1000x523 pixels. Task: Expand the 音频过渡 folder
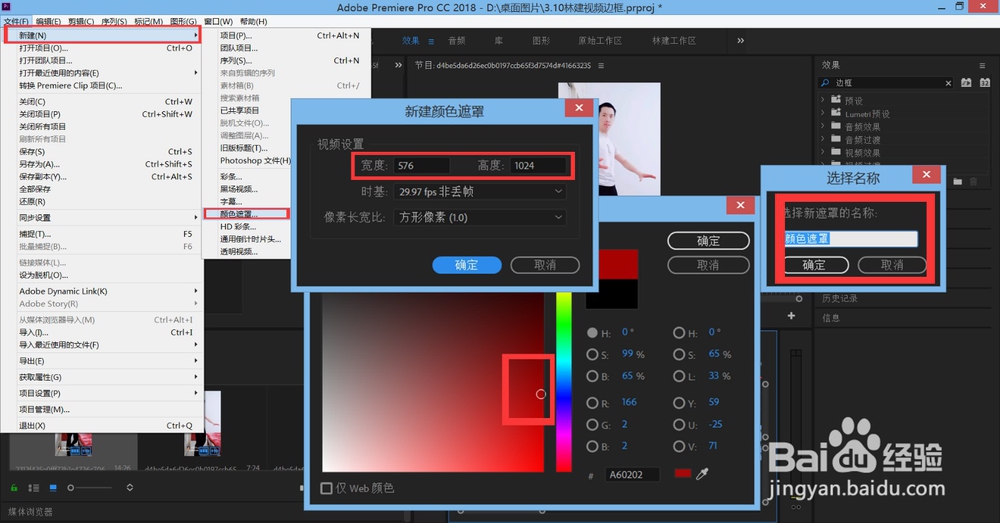coord(823,139)
